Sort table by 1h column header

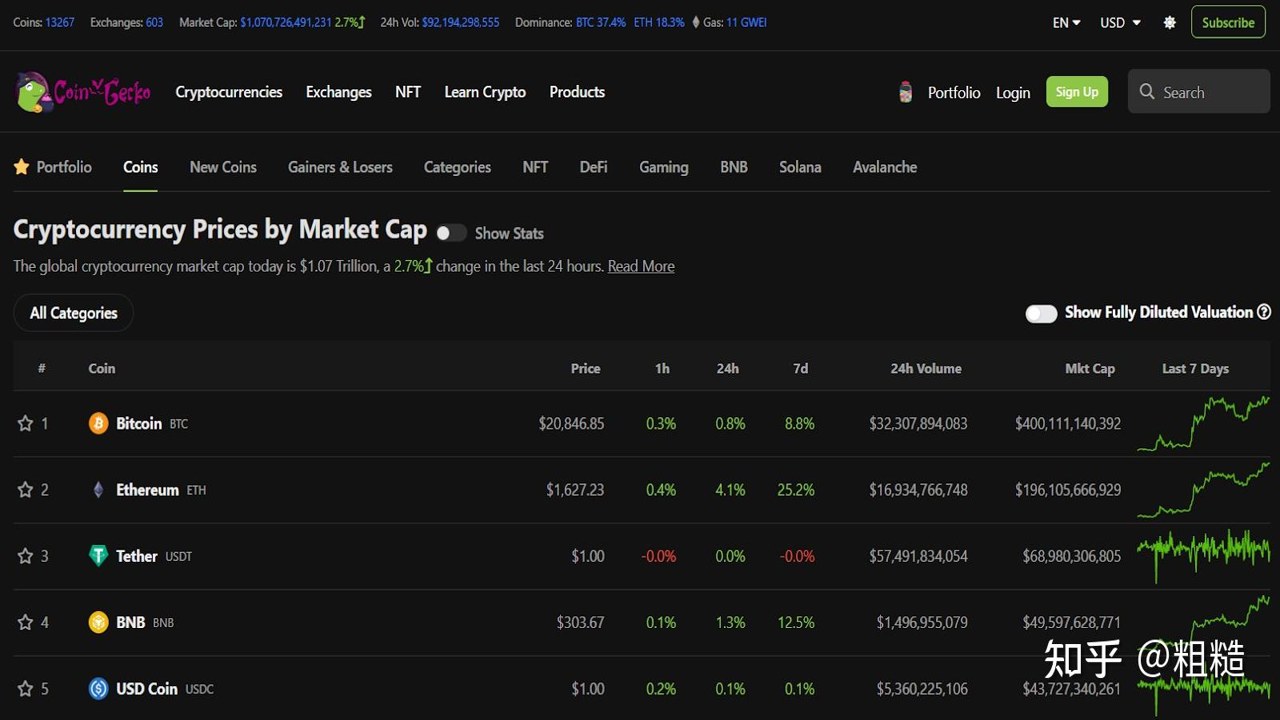pos(662,369)
